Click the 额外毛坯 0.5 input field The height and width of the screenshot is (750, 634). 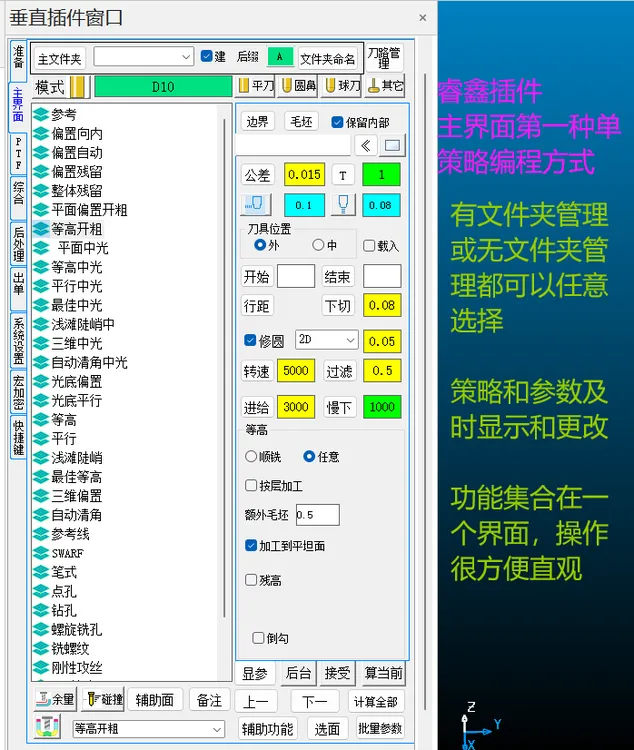click(x=318, y=515)
